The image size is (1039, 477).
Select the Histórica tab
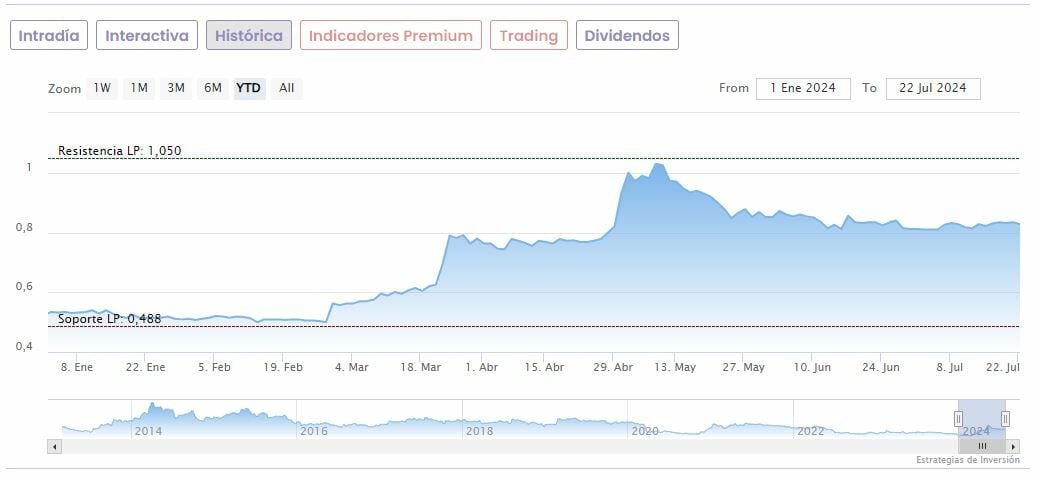coord(249,35)
